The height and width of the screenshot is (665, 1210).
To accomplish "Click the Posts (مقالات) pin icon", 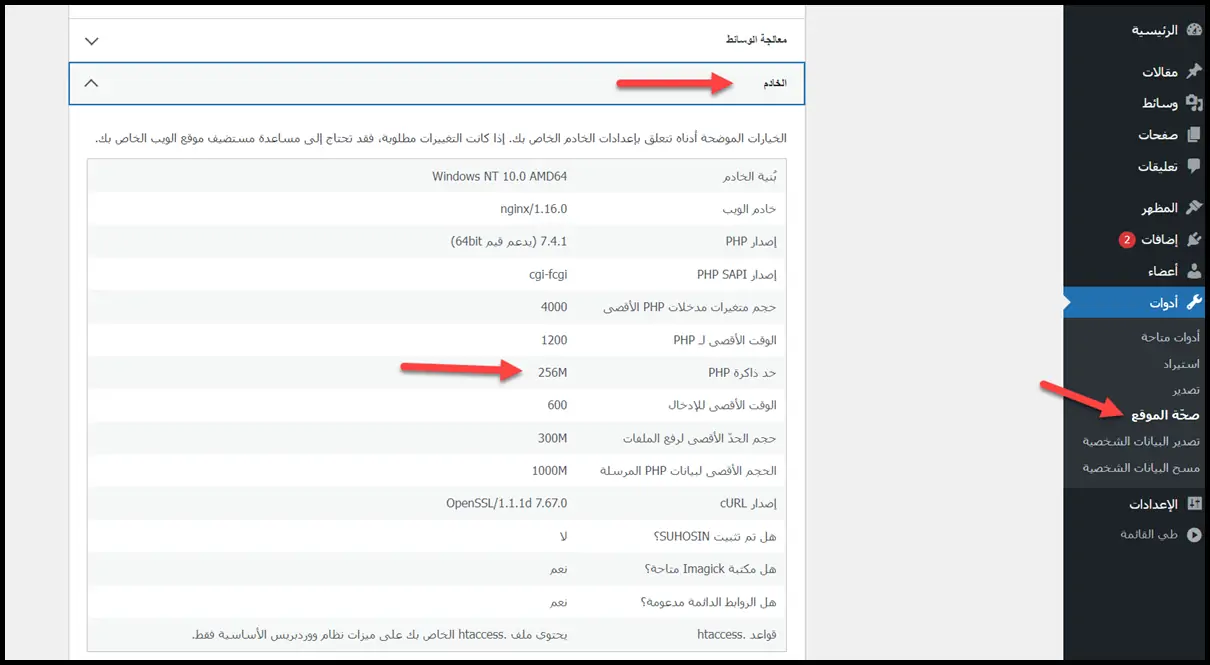I will [x=1193, y=72].
